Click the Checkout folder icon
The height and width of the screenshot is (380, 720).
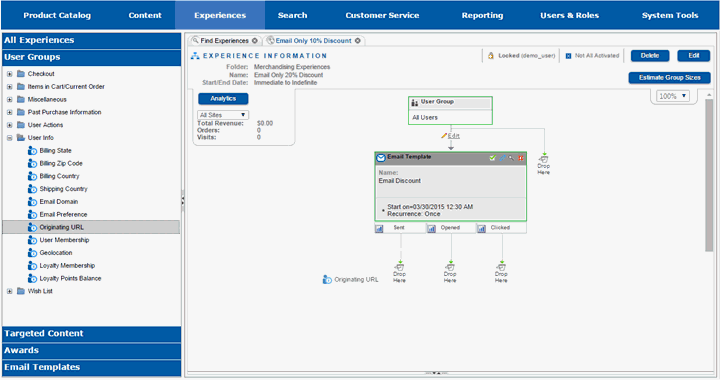click(x=21, y=73)
